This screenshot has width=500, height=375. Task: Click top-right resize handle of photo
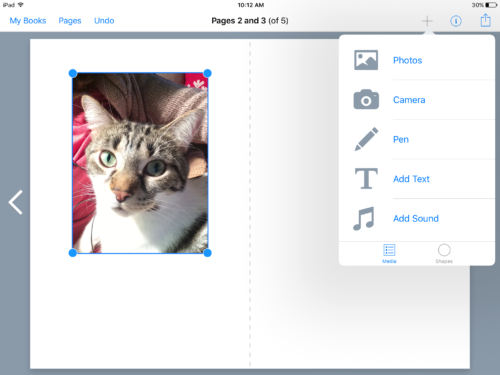(x=207, y=73)
